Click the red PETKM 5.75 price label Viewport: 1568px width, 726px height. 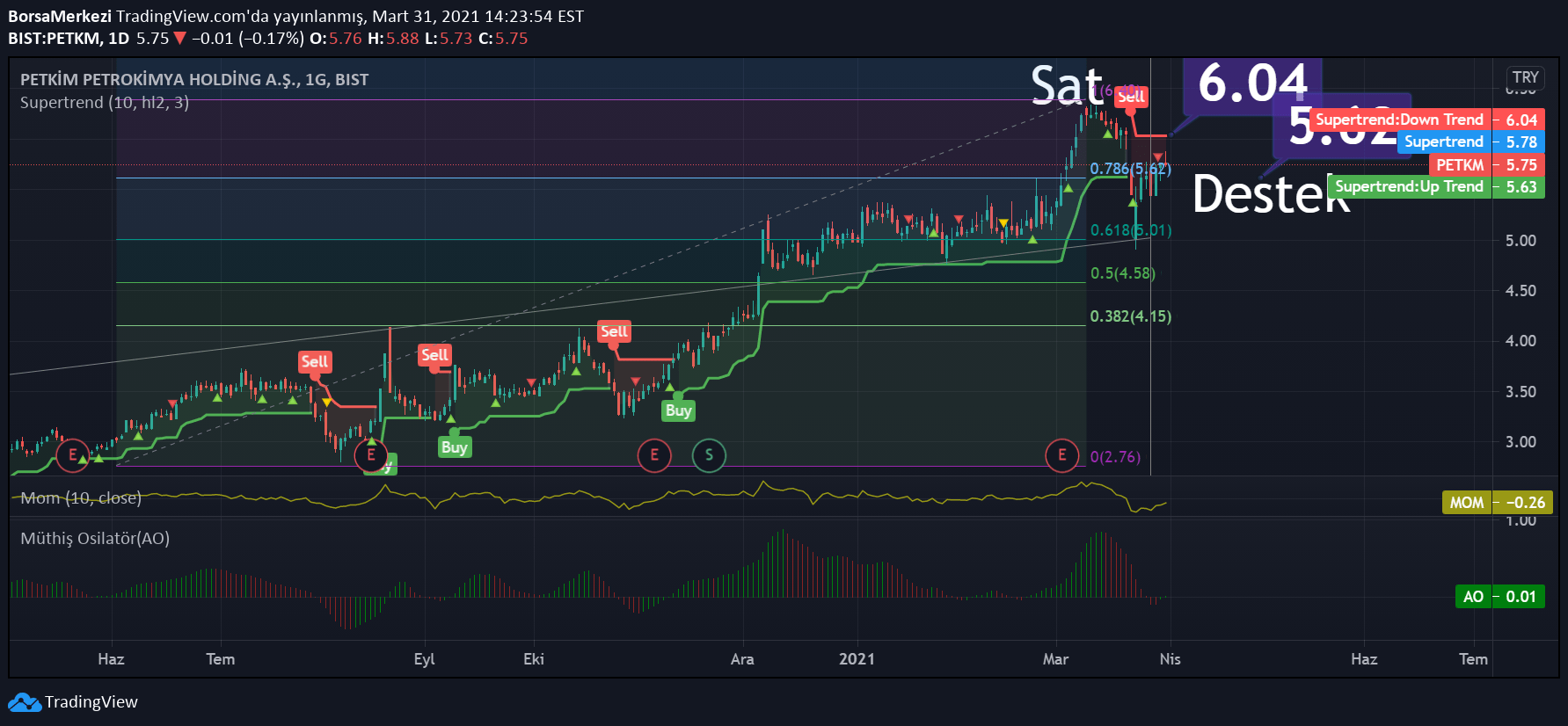tap(1487, 165)
